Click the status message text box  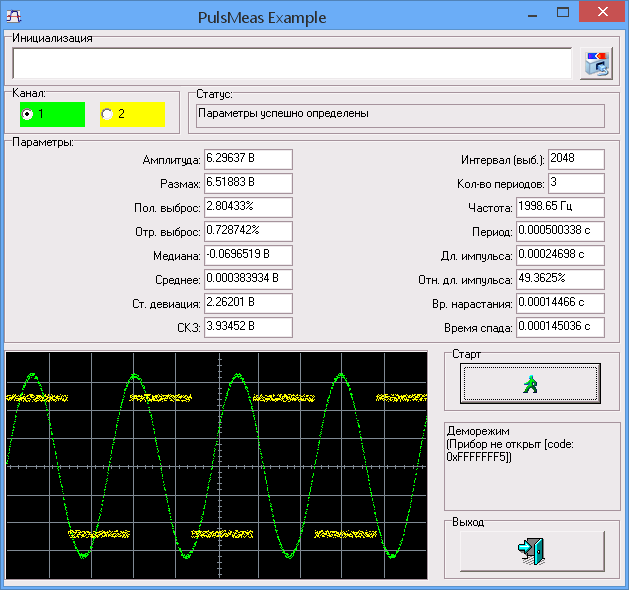coord(400,115)
